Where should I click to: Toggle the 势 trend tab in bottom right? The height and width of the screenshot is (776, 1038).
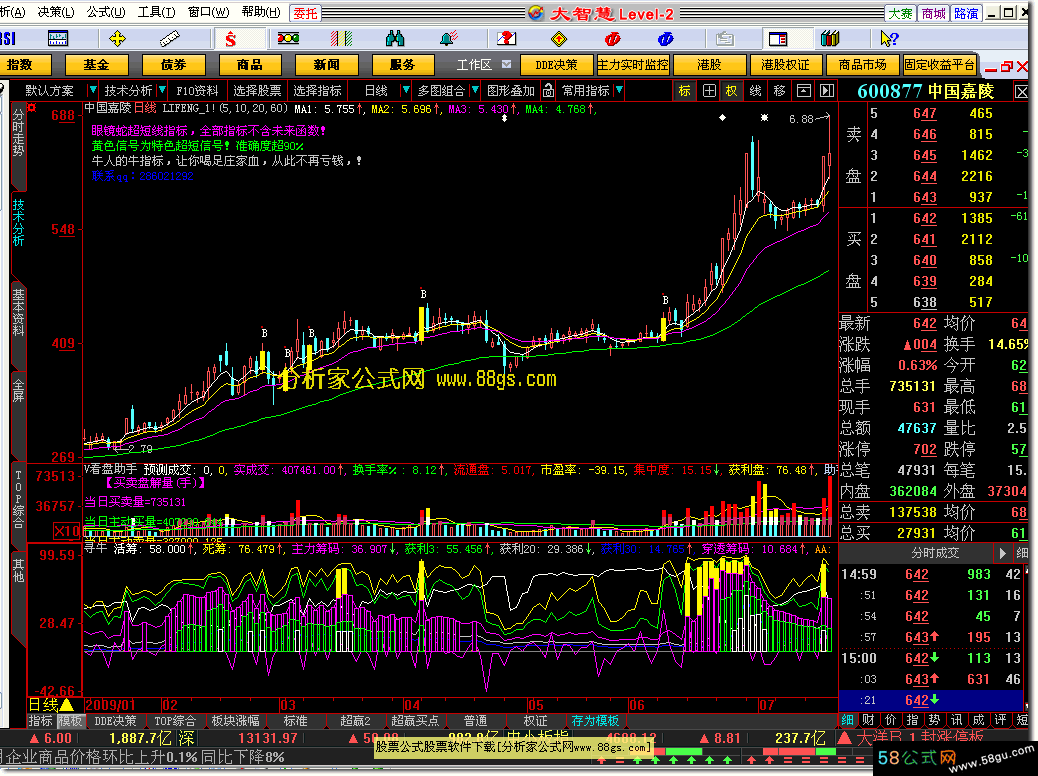coord(935,720)
